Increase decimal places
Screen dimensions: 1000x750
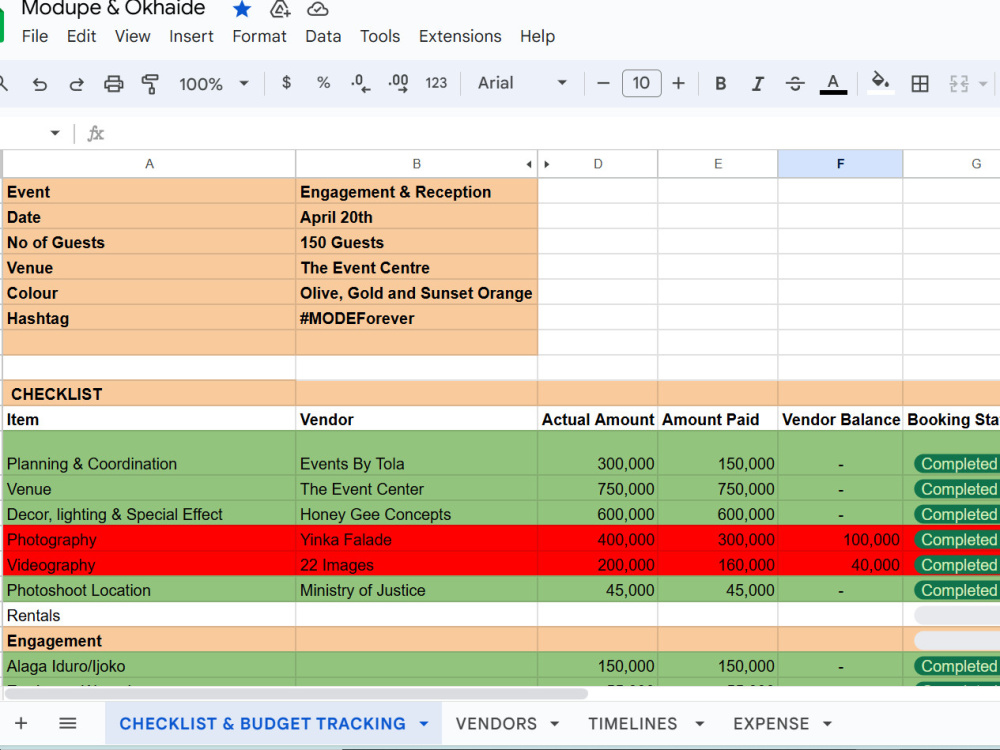(398, 84)
